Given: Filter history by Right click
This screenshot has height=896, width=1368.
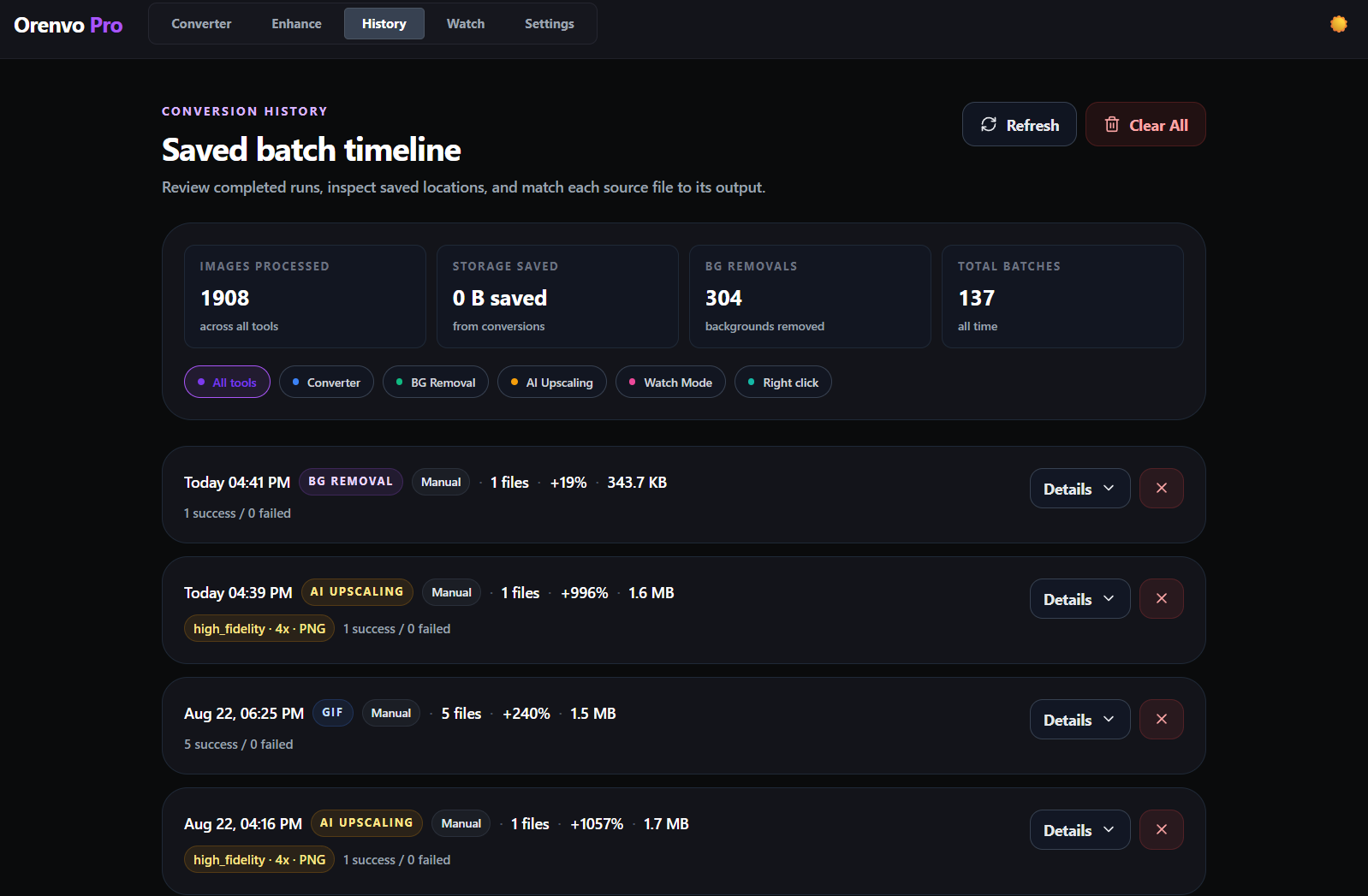Looking at the screenshot, I should click(x=783, y=382).
